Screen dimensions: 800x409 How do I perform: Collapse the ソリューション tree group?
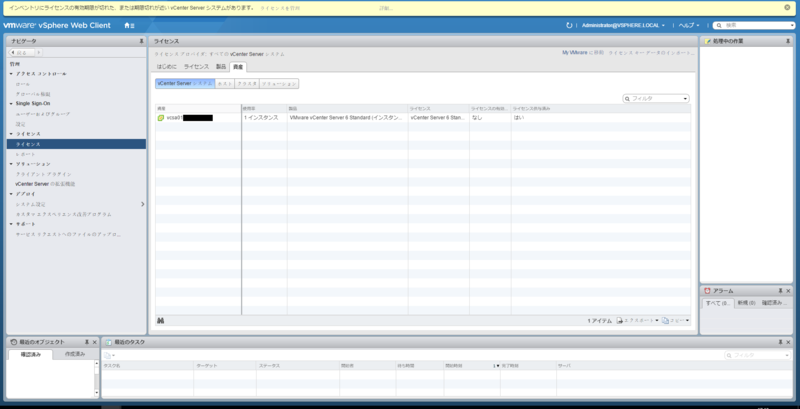point(11,164)
